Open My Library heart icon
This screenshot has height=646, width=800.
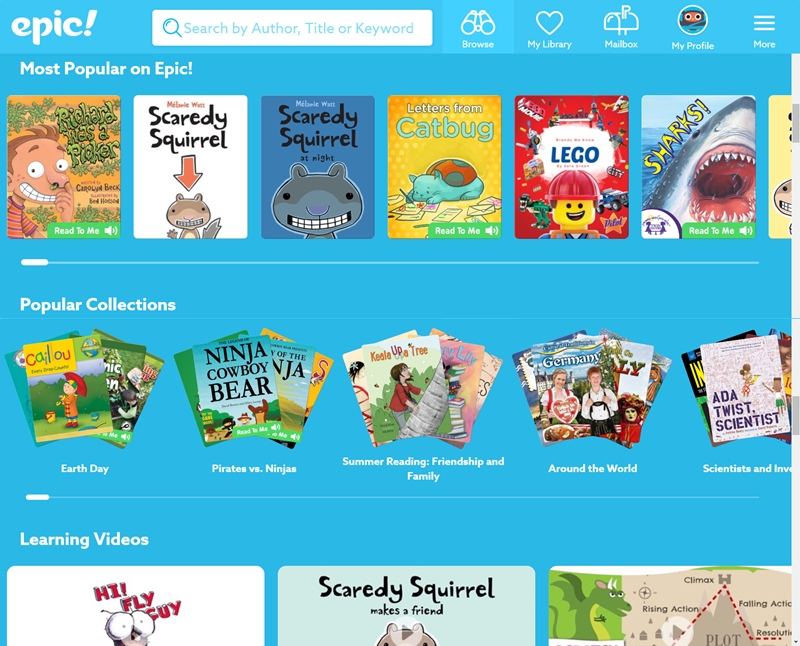(549, 23)
